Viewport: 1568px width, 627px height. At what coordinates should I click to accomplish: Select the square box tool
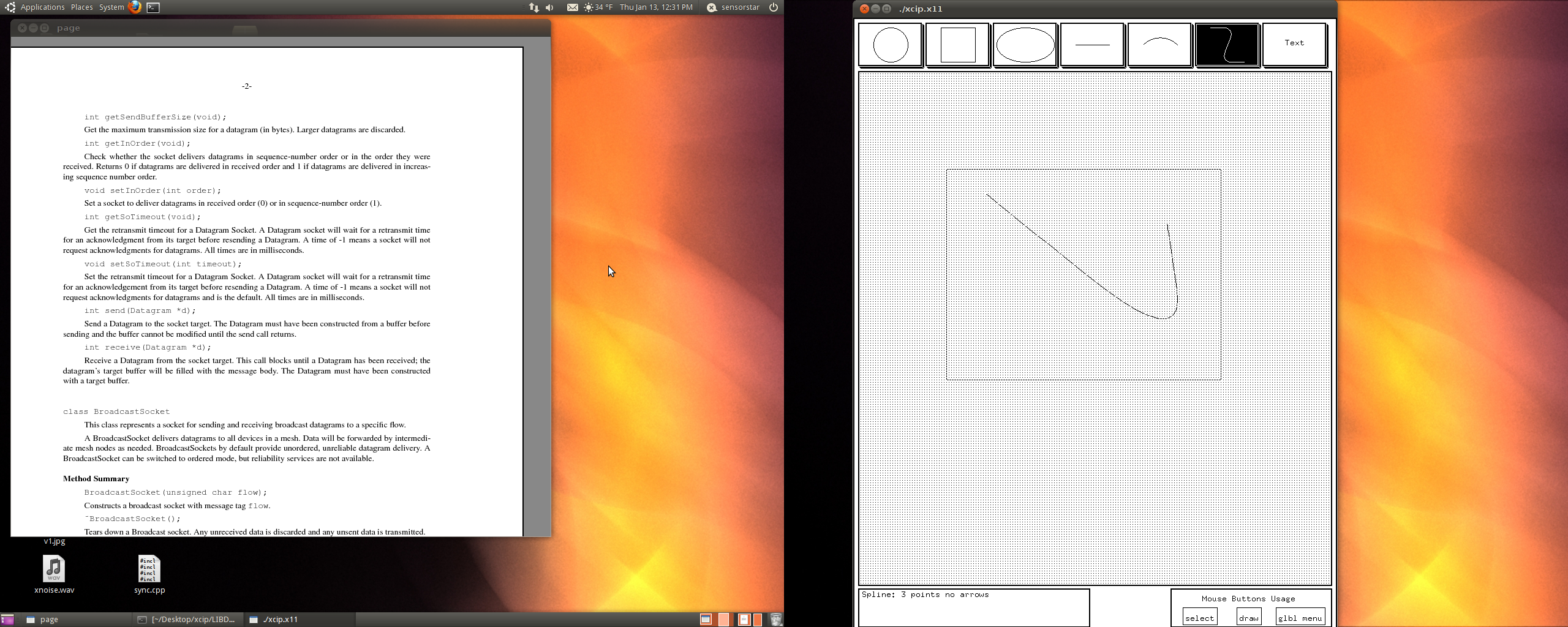click(x=957, y=45)
